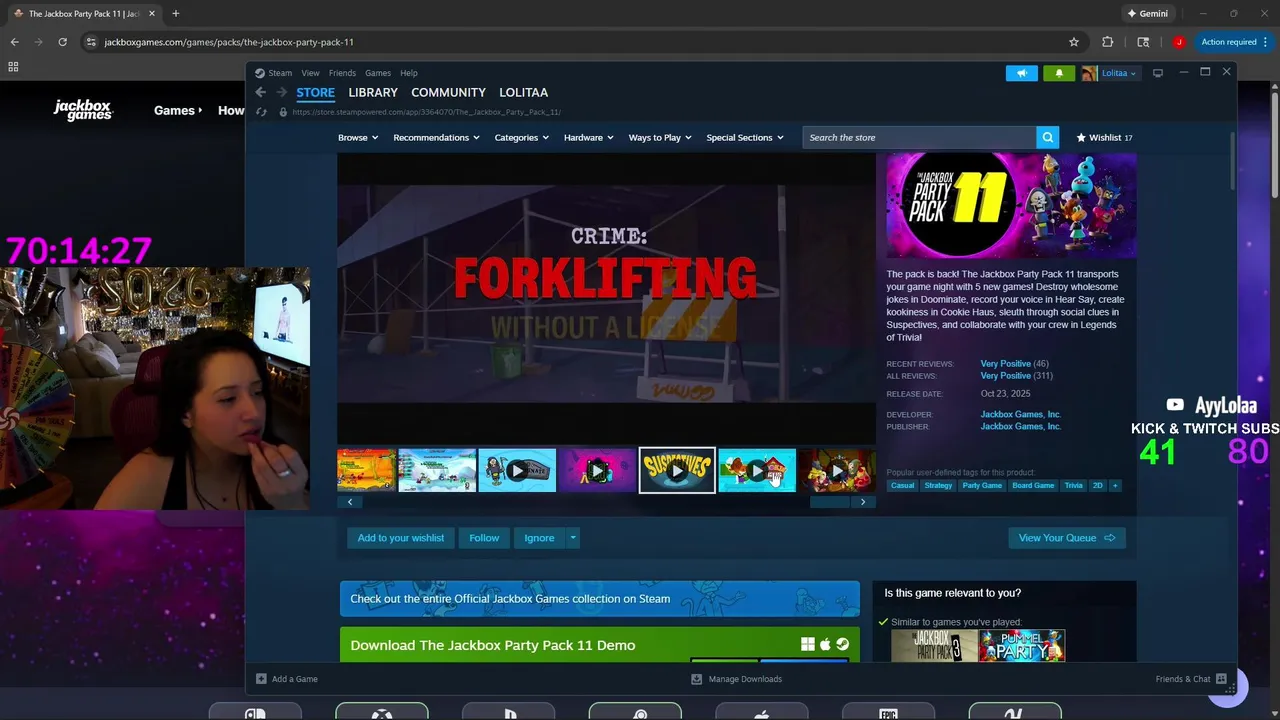Select the first orange screenshot thumbnail
This screenshot has width=1280, height=720.
click(366, 470)
